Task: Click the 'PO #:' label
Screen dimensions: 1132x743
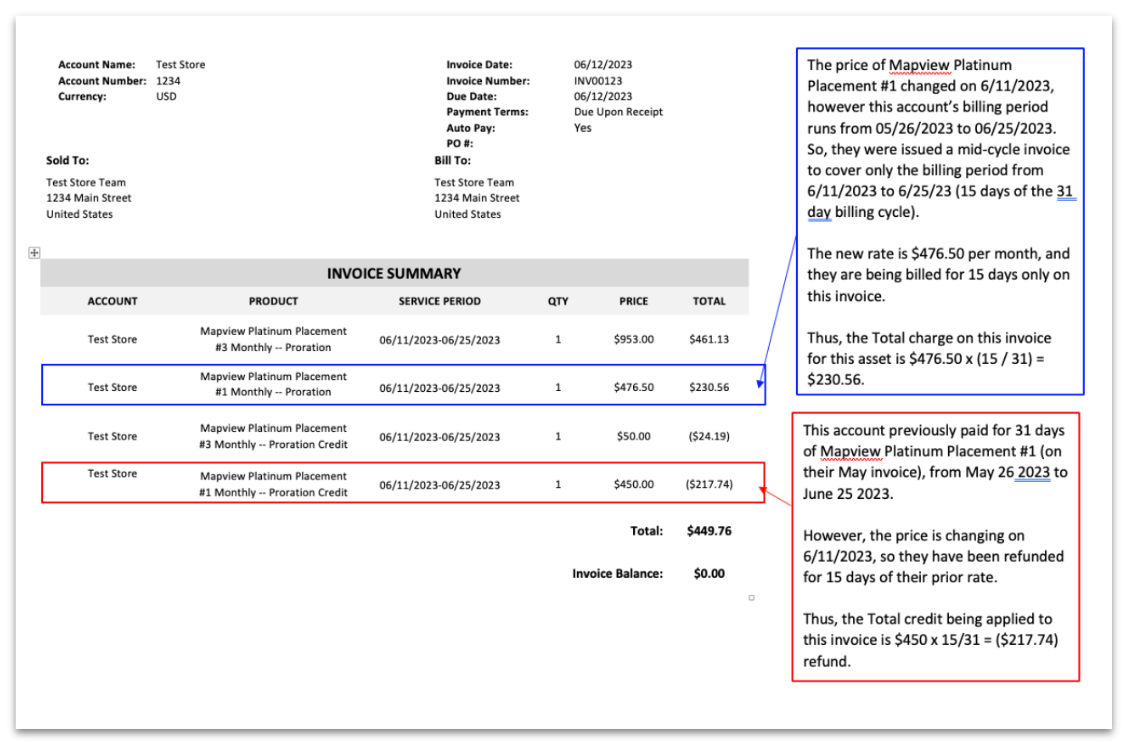Action: 460,143
